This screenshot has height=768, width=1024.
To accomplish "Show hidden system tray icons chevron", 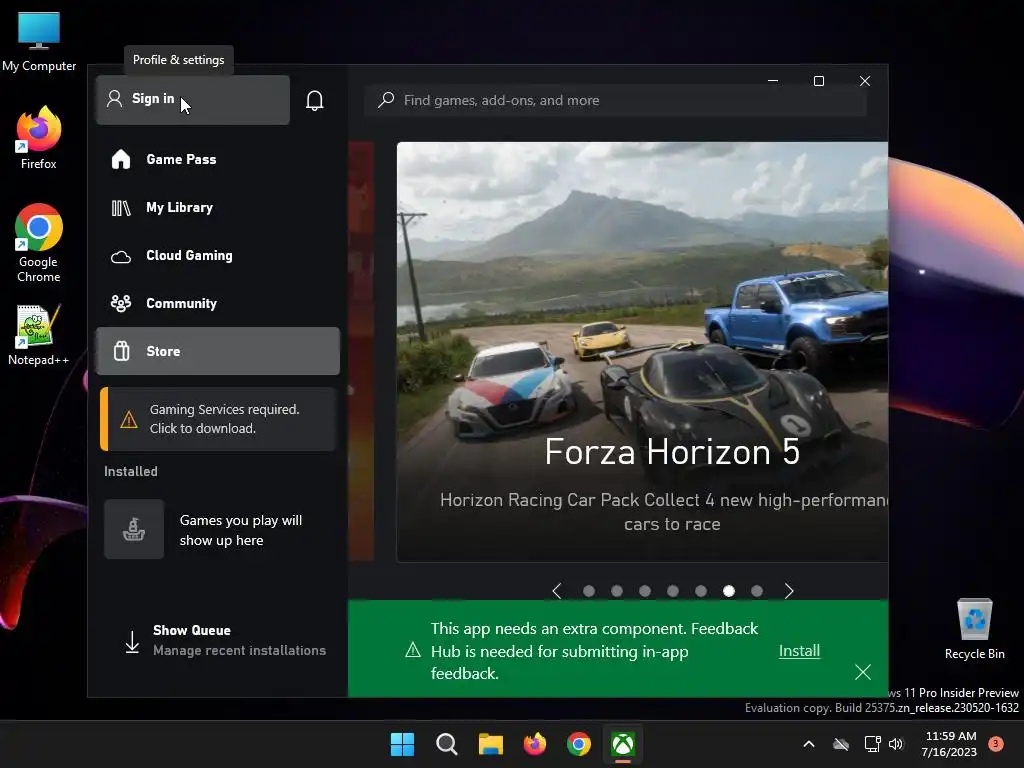I will (808, 744).
